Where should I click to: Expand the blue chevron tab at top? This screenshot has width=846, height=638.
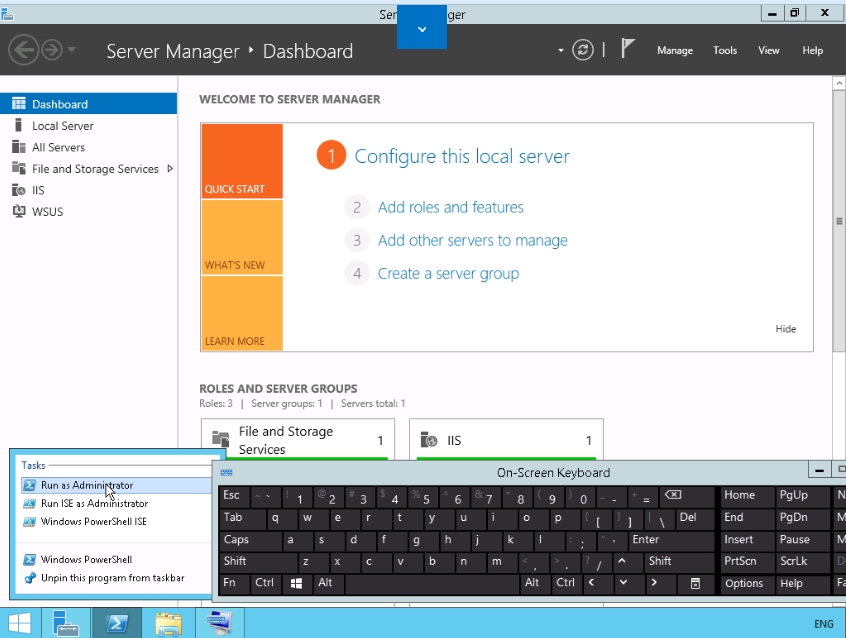click(421, 29)
